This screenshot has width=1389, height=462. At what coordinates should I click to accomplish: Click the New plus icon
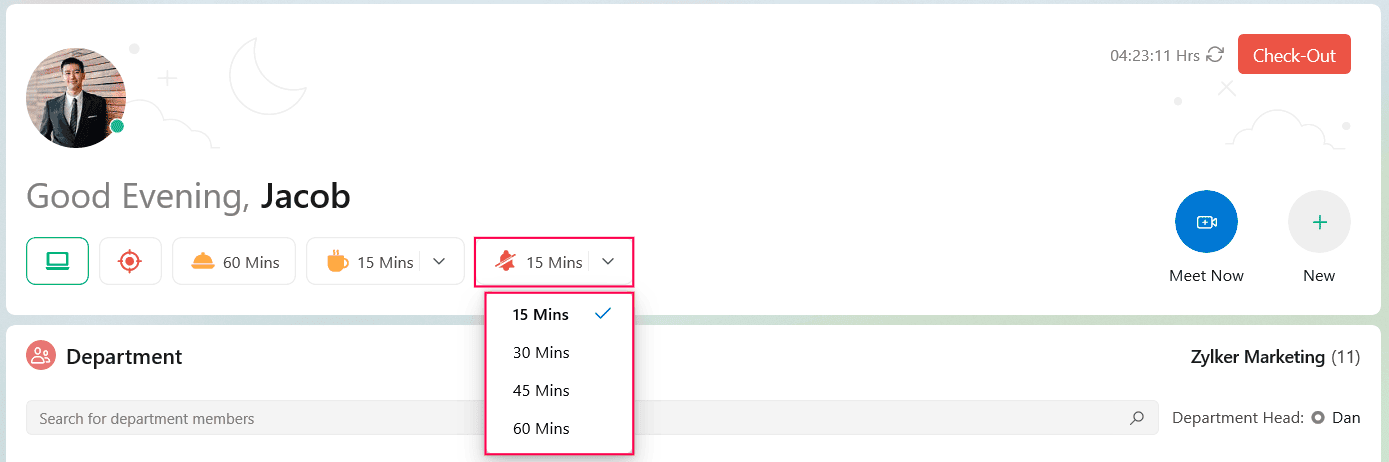tap(1319, 222)
